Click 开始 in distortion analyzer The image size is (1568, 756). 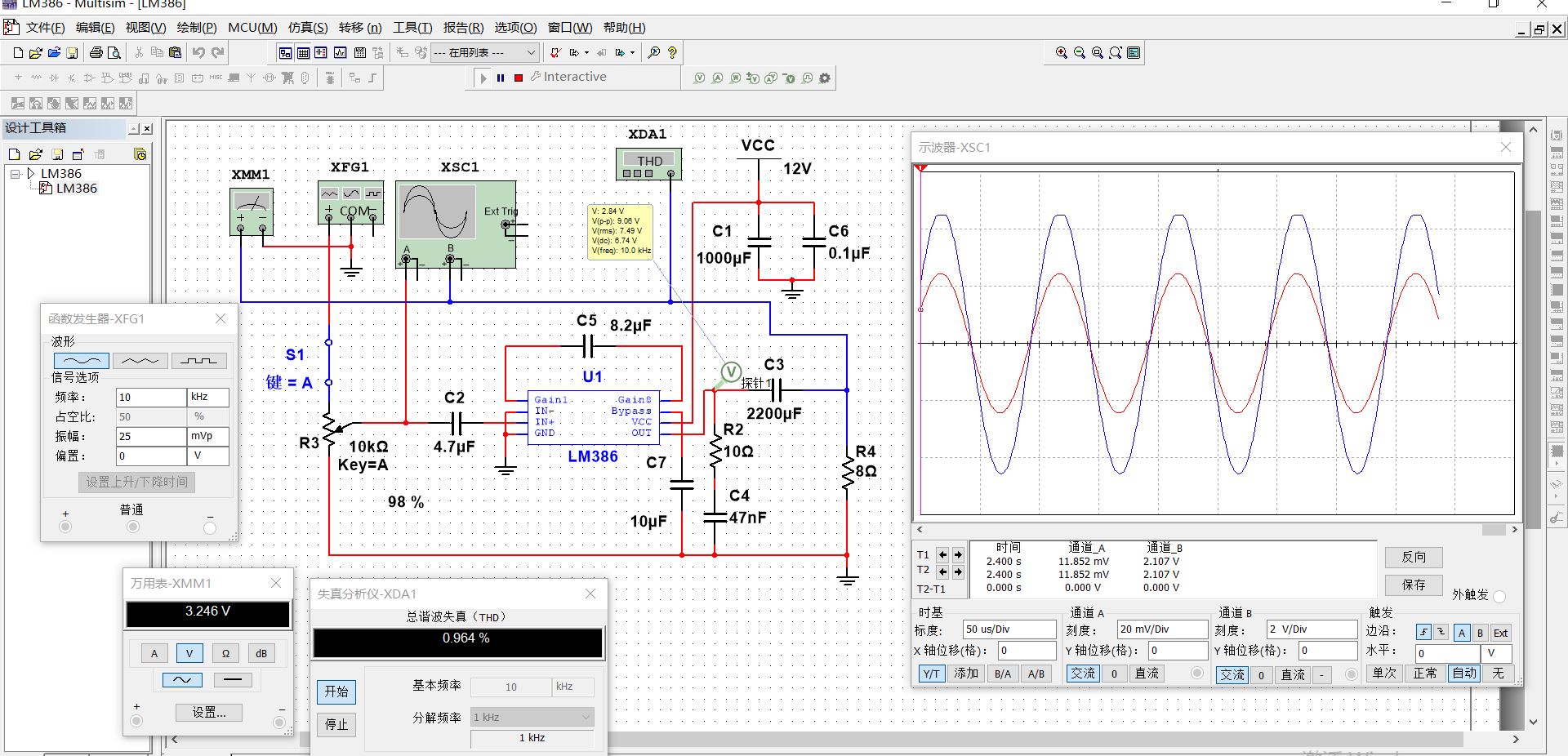(336, 692)
